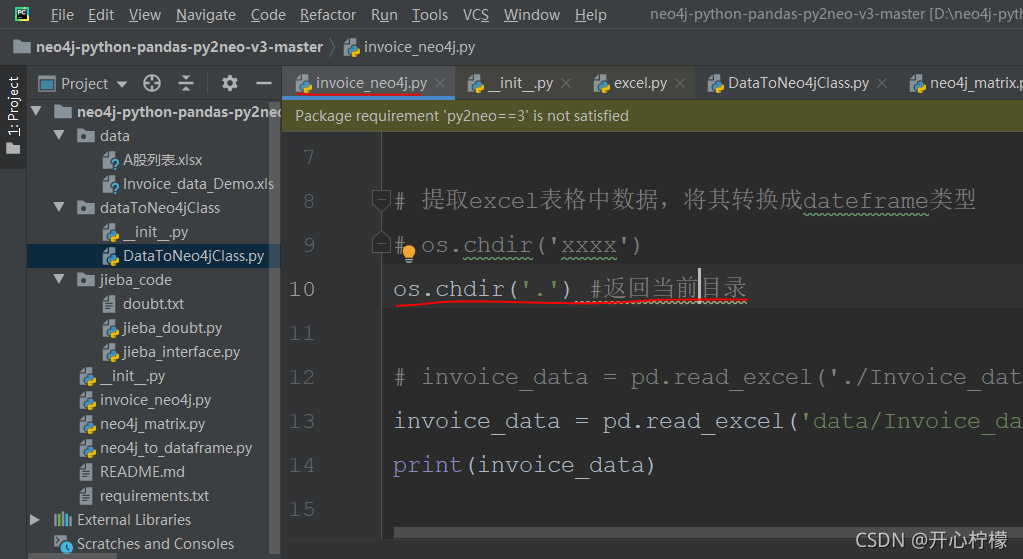This screenshot has height=559, width=1023.
Task: Click the pd.read_excel call on line 13
Action: pos(694,421)
